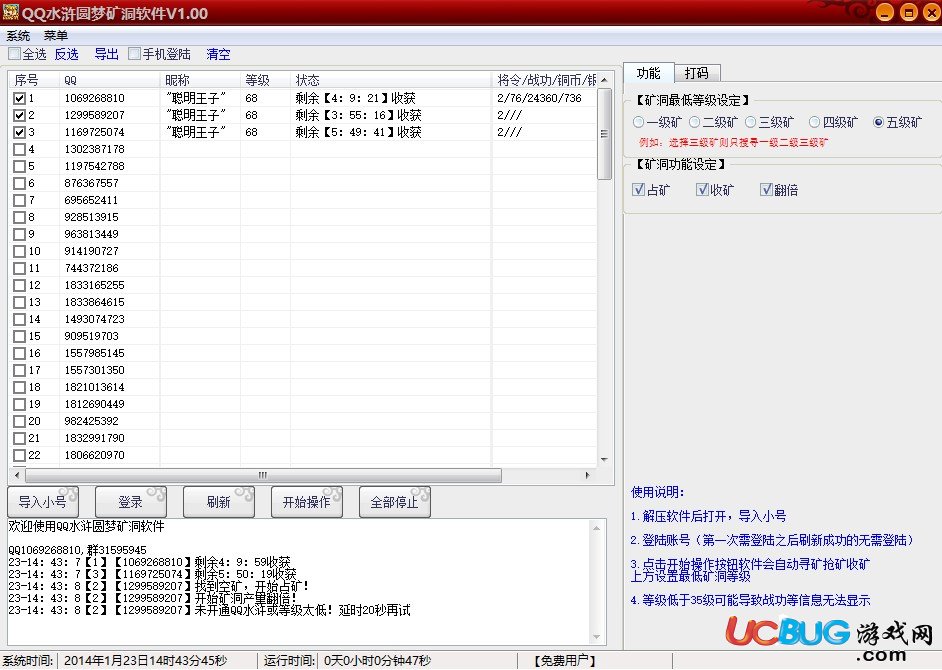Check row 4 checkbox for QQ 1302387178
Screen dimensions: 942x670
click(19, 149)
